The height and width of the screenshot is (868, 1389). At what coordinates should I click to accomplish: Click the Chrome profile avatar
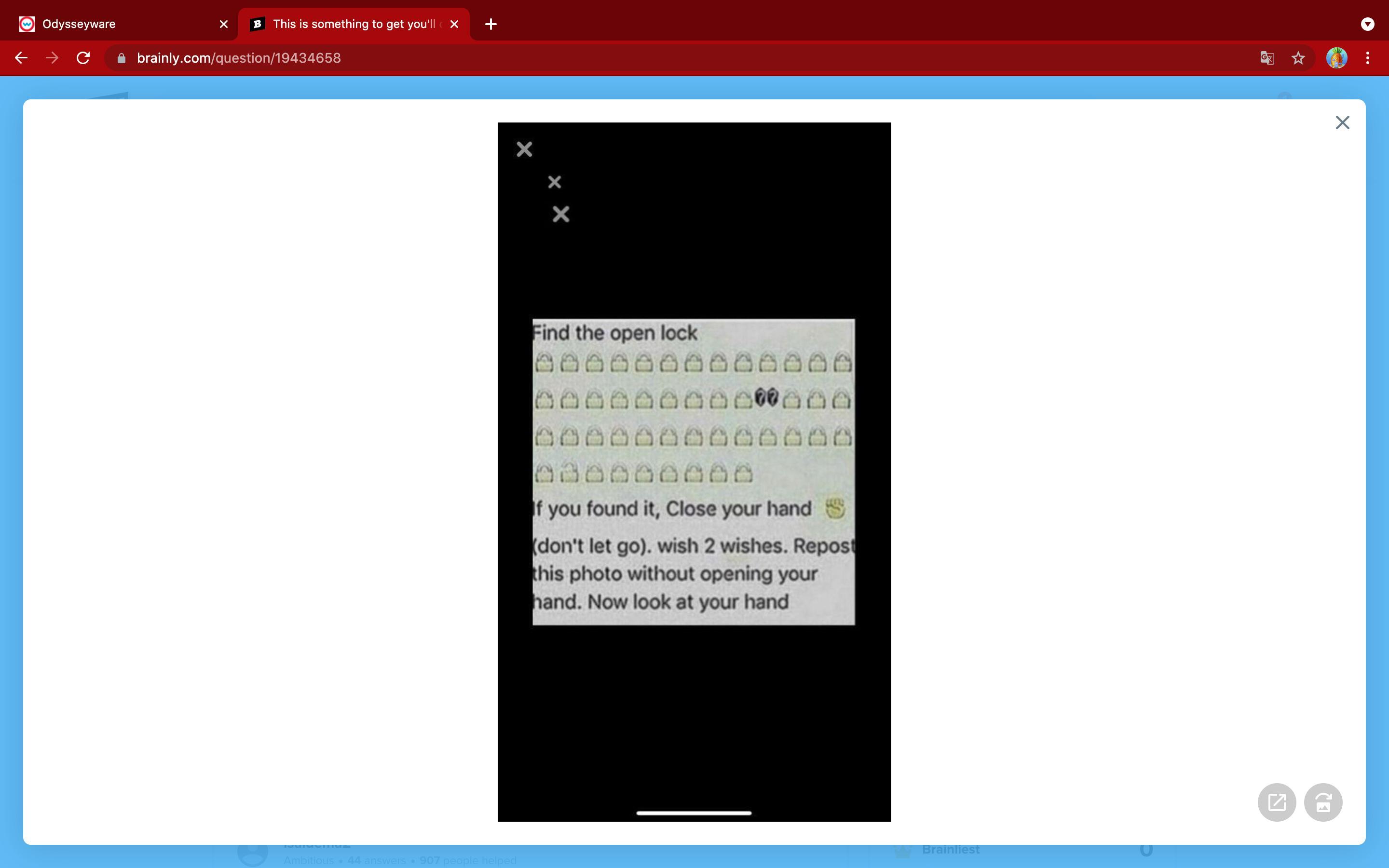[1336, 58]
